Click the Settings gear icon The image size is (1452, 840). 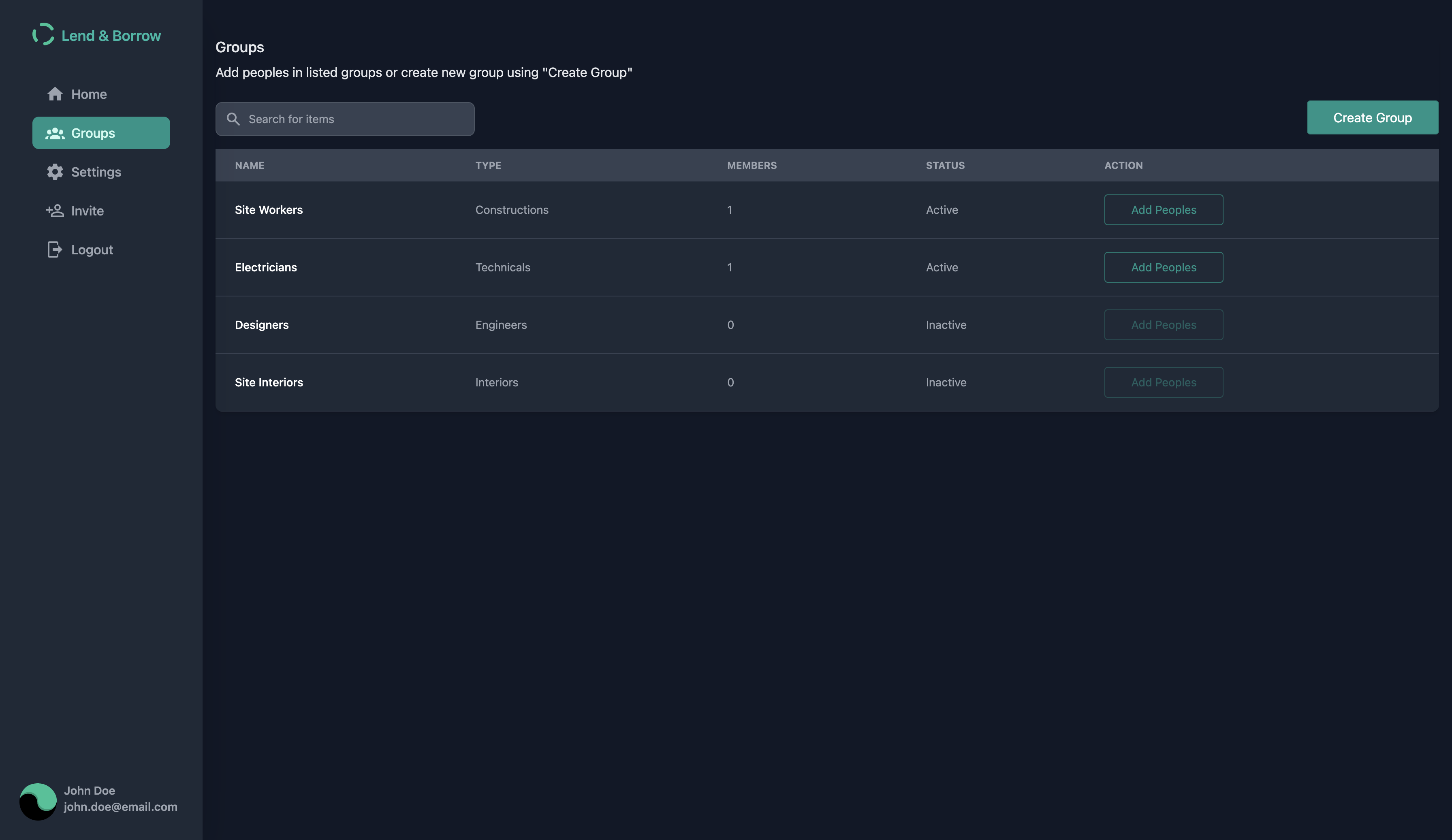pos(55,172)
